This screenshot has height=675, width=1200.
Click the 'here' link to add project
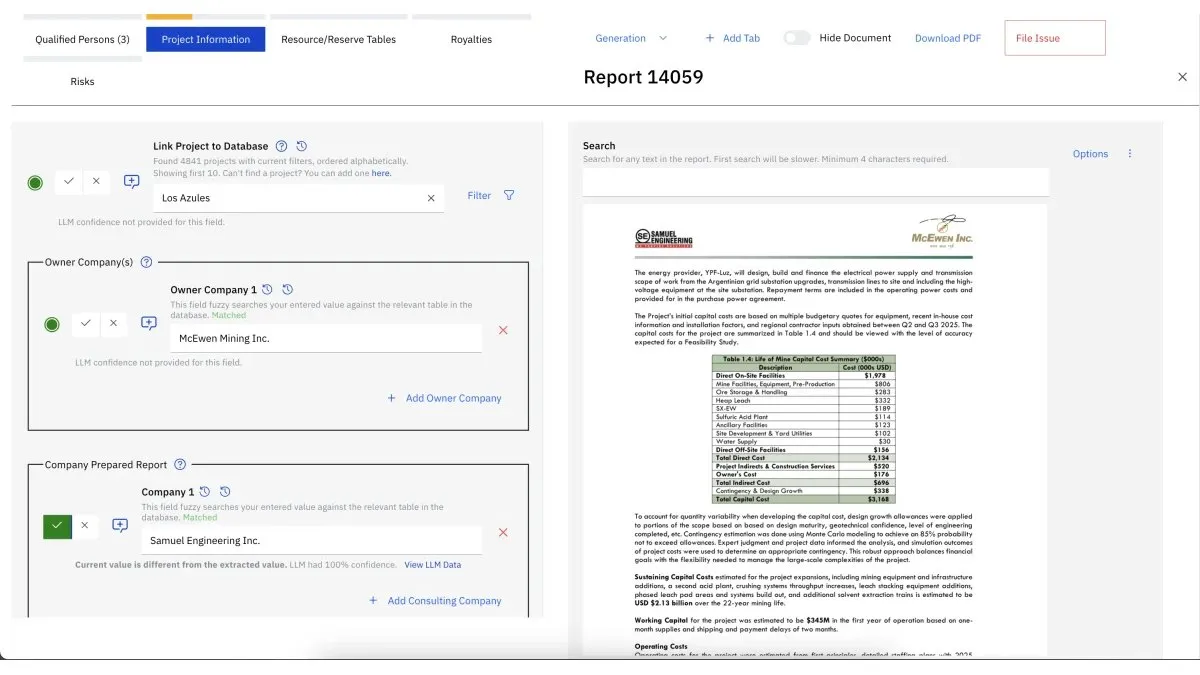[x=381, y=173]
